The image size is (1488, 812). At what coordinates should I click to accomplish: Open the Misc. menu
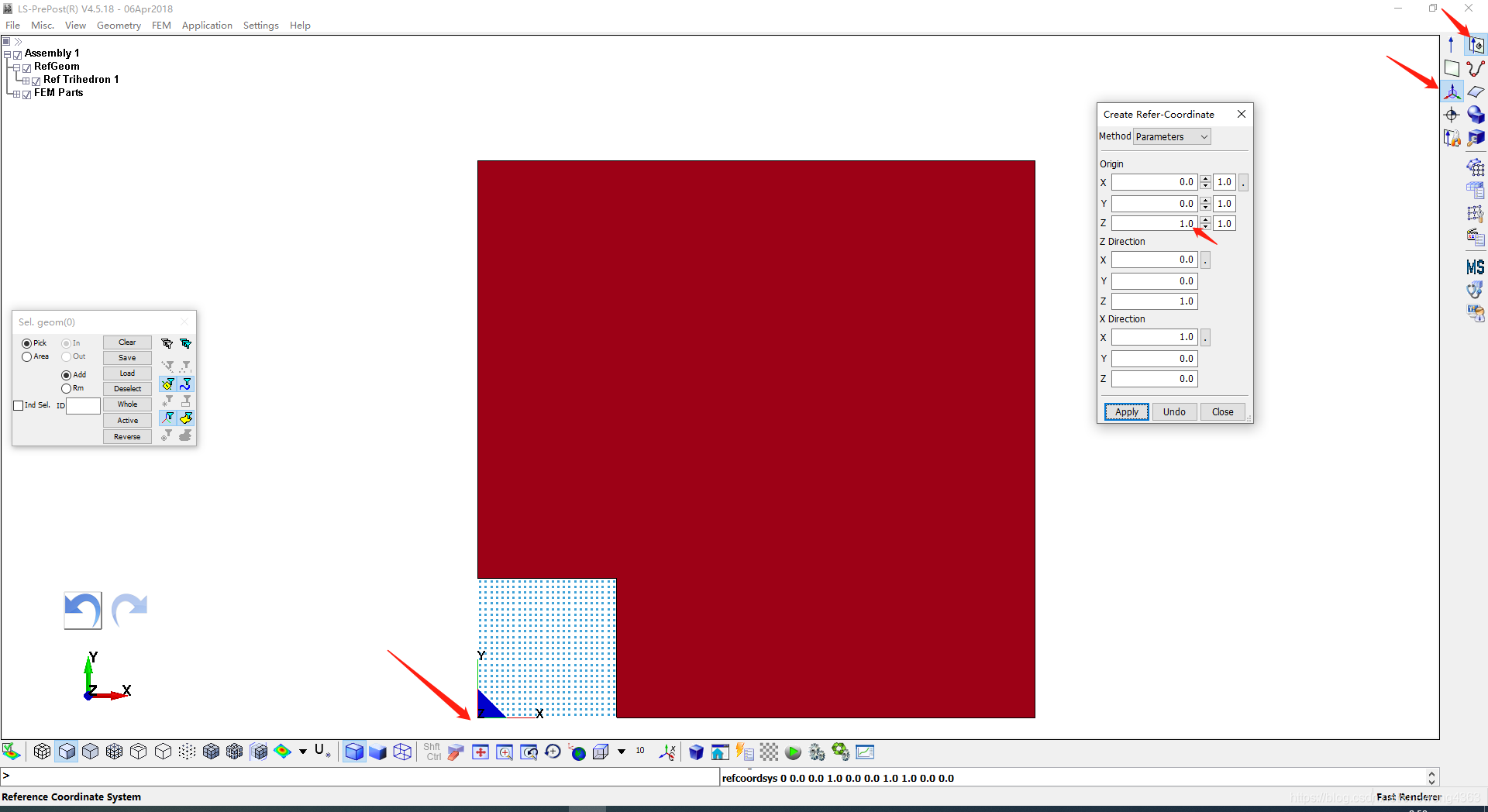point(43,26)
